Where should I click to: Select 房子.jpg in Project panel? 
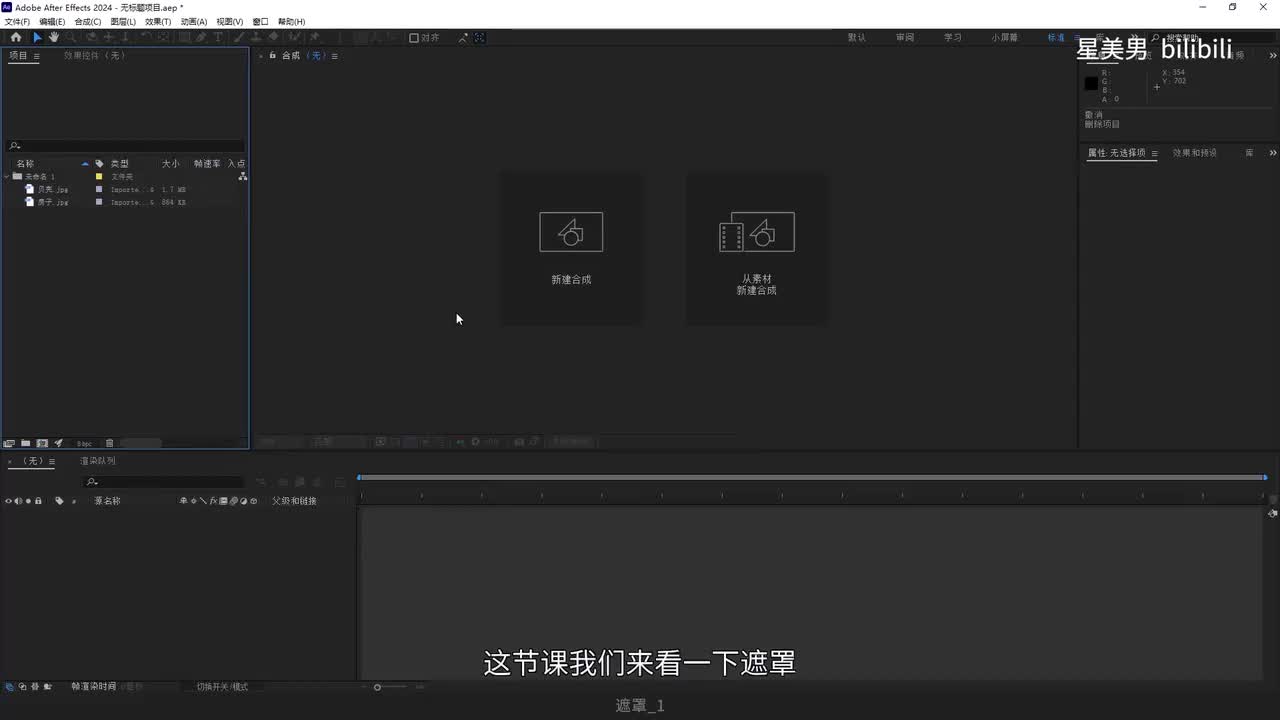pyautogui.click(x=53, y=202)
